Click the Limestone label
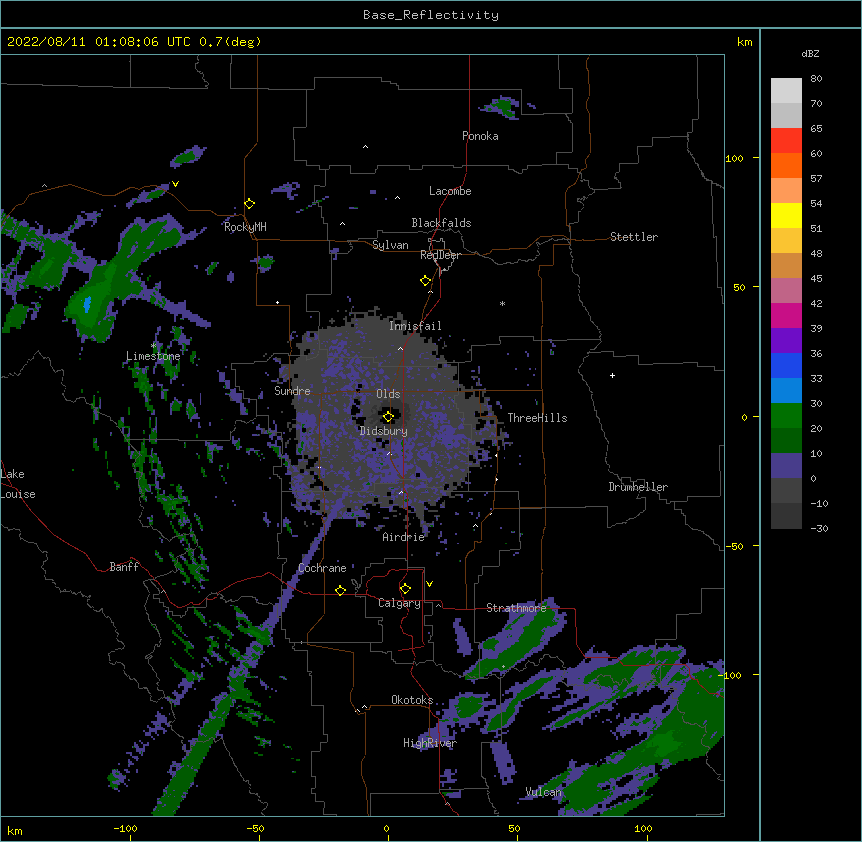Viewport: 862px width, 842px height. point(153,356)
